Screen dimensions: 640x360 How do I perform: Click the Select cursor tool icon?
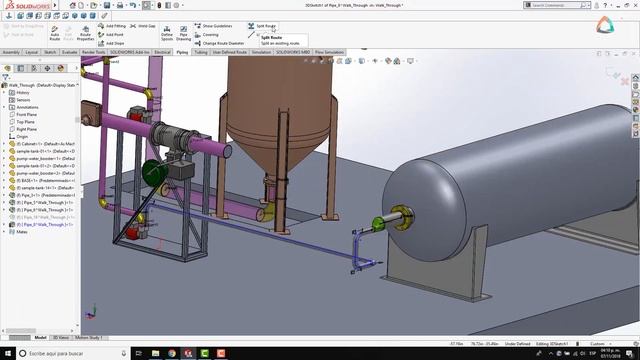146,5
